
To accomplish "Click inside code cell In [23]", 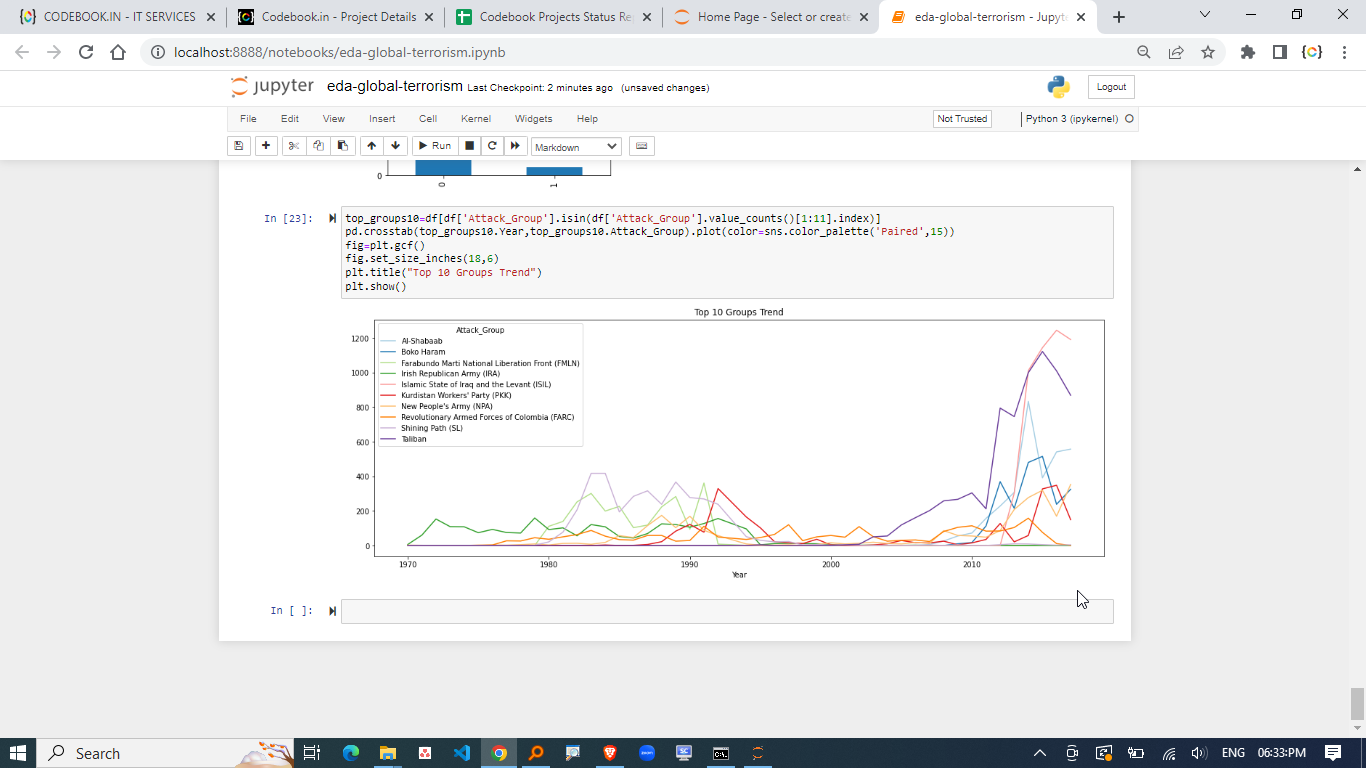I will [727, 252].
